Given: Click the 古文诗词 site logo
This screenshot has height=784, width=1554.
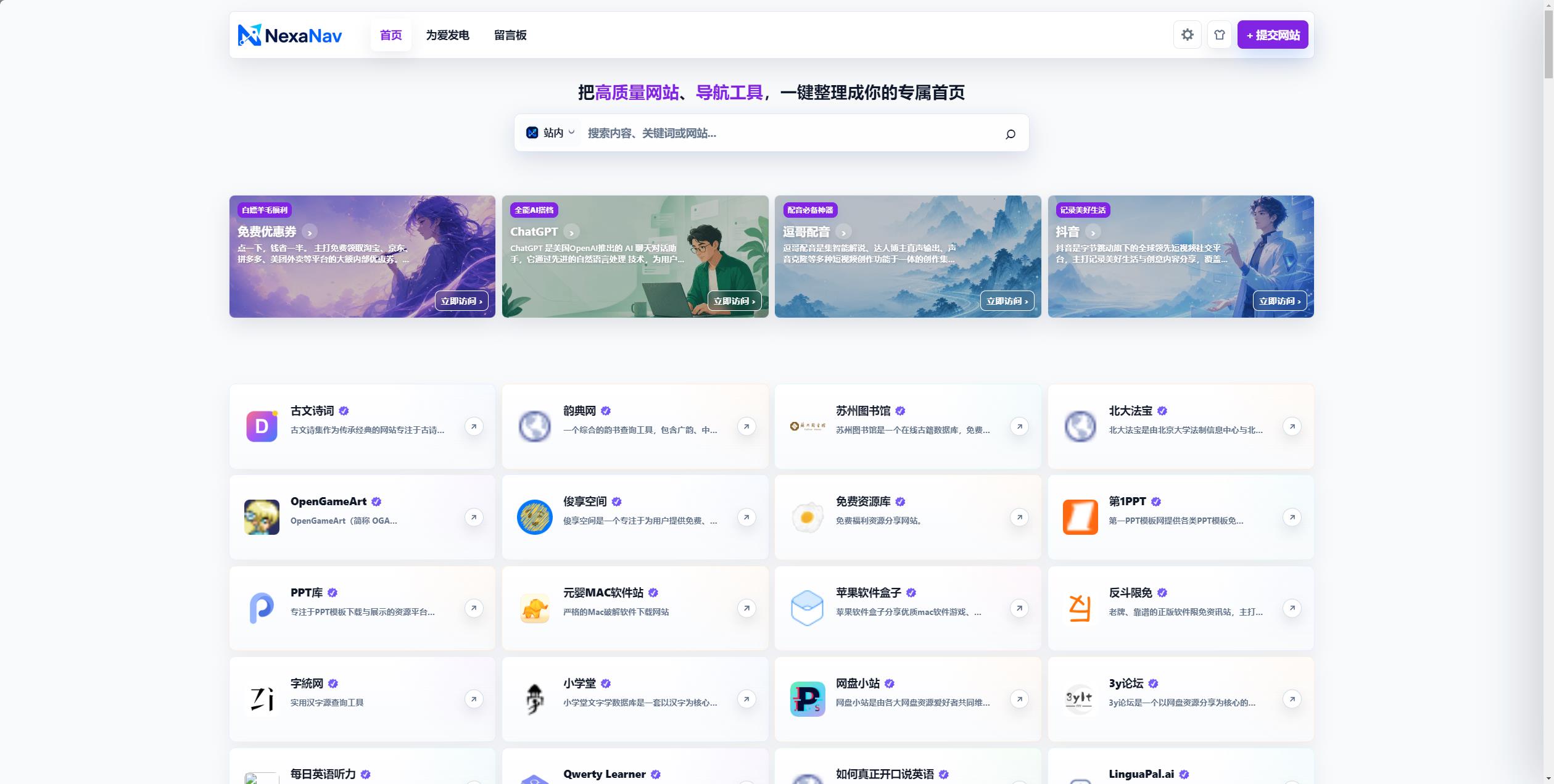Looking at the screenshot, I should coord(262,426).
